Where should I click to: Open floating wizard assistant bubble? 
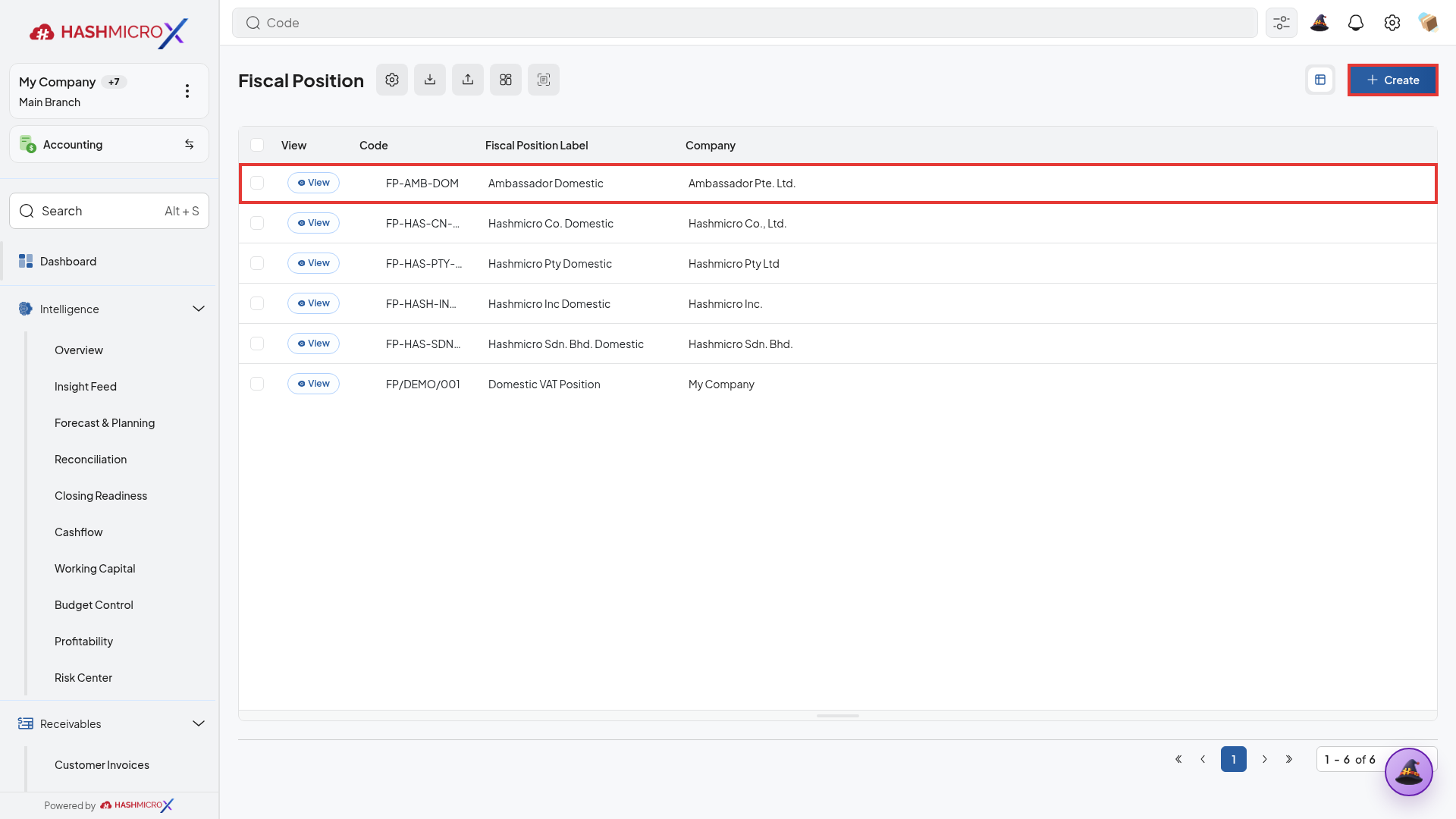click(1409, 772)
